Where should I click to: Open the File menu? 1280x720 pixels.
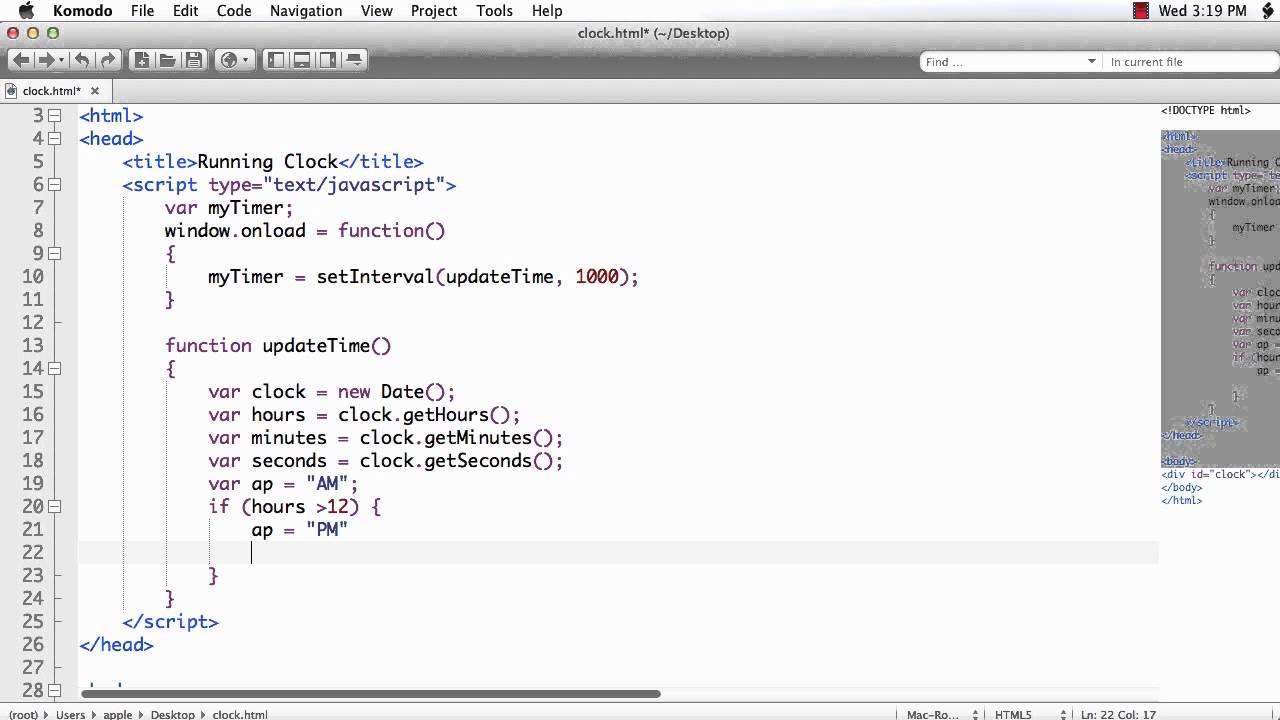[143, 11]
